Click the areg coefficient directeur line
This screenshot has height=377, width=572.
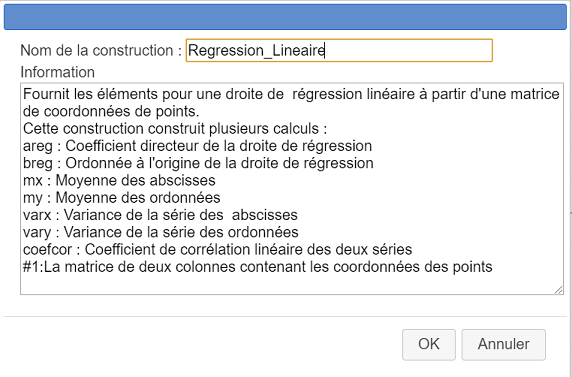click(197, 146)
